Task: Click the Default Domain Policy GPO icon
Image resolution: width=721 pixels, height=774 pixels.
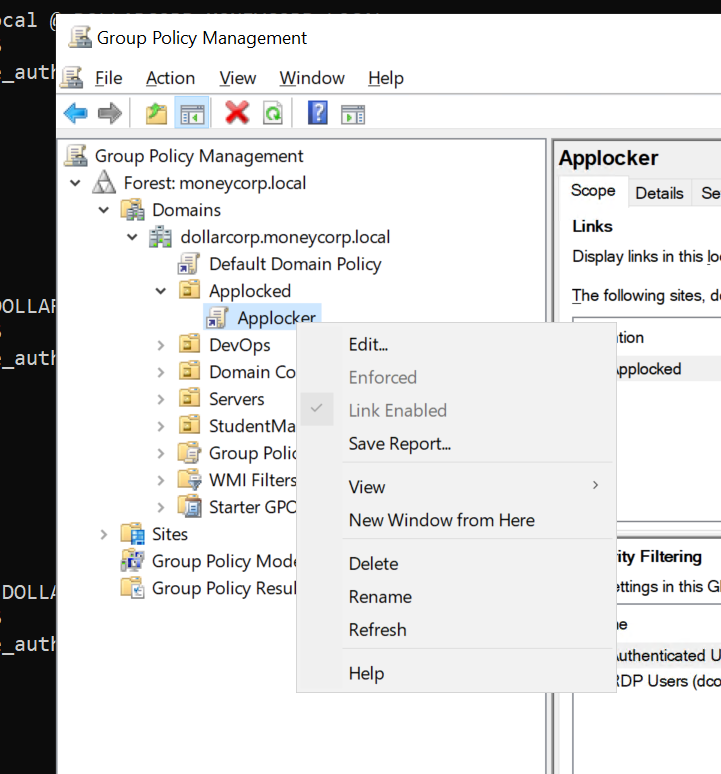Action: pos(189,264)
